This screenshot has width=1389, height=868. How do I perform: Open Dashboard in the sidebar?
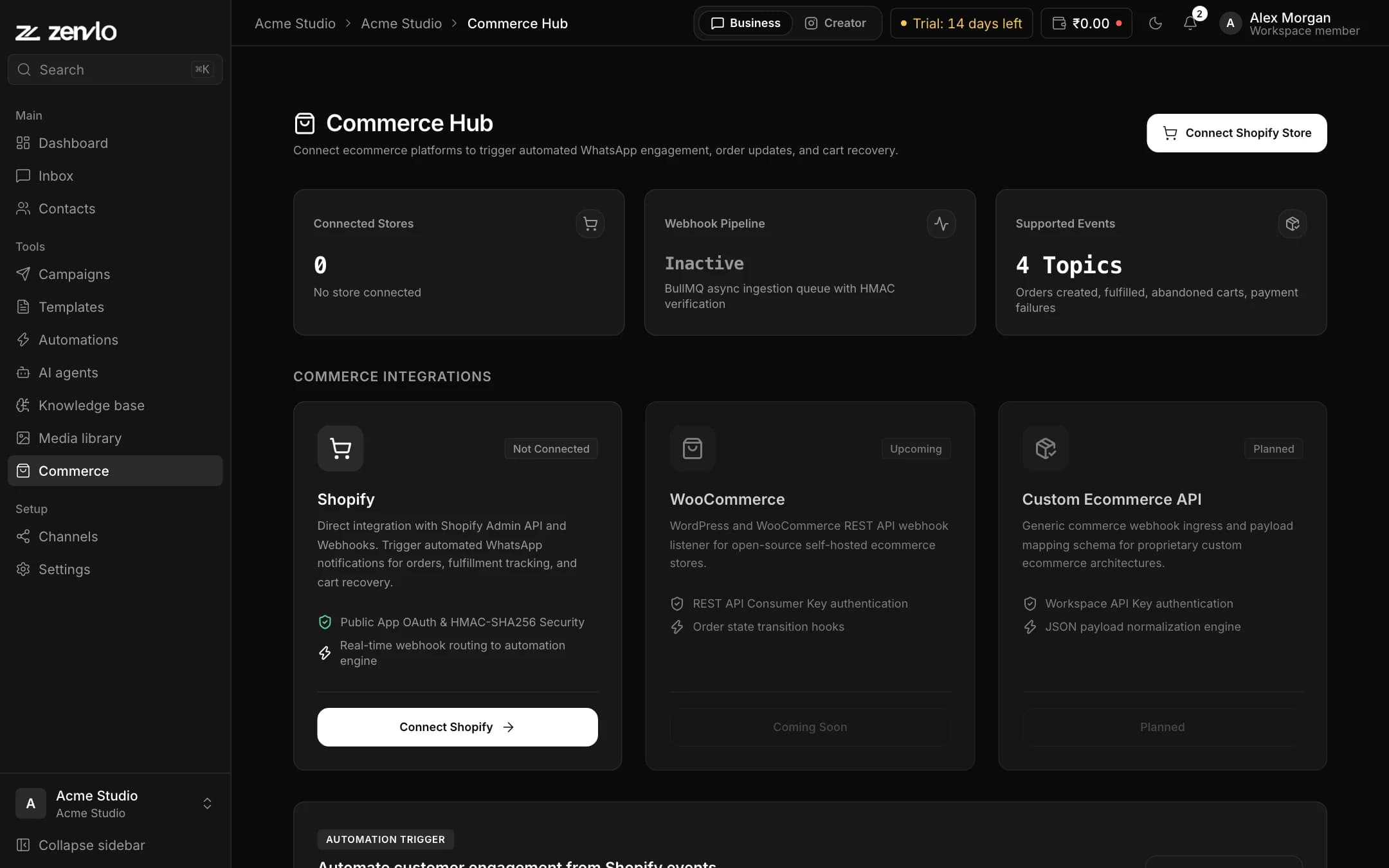(x=115, y=143)
